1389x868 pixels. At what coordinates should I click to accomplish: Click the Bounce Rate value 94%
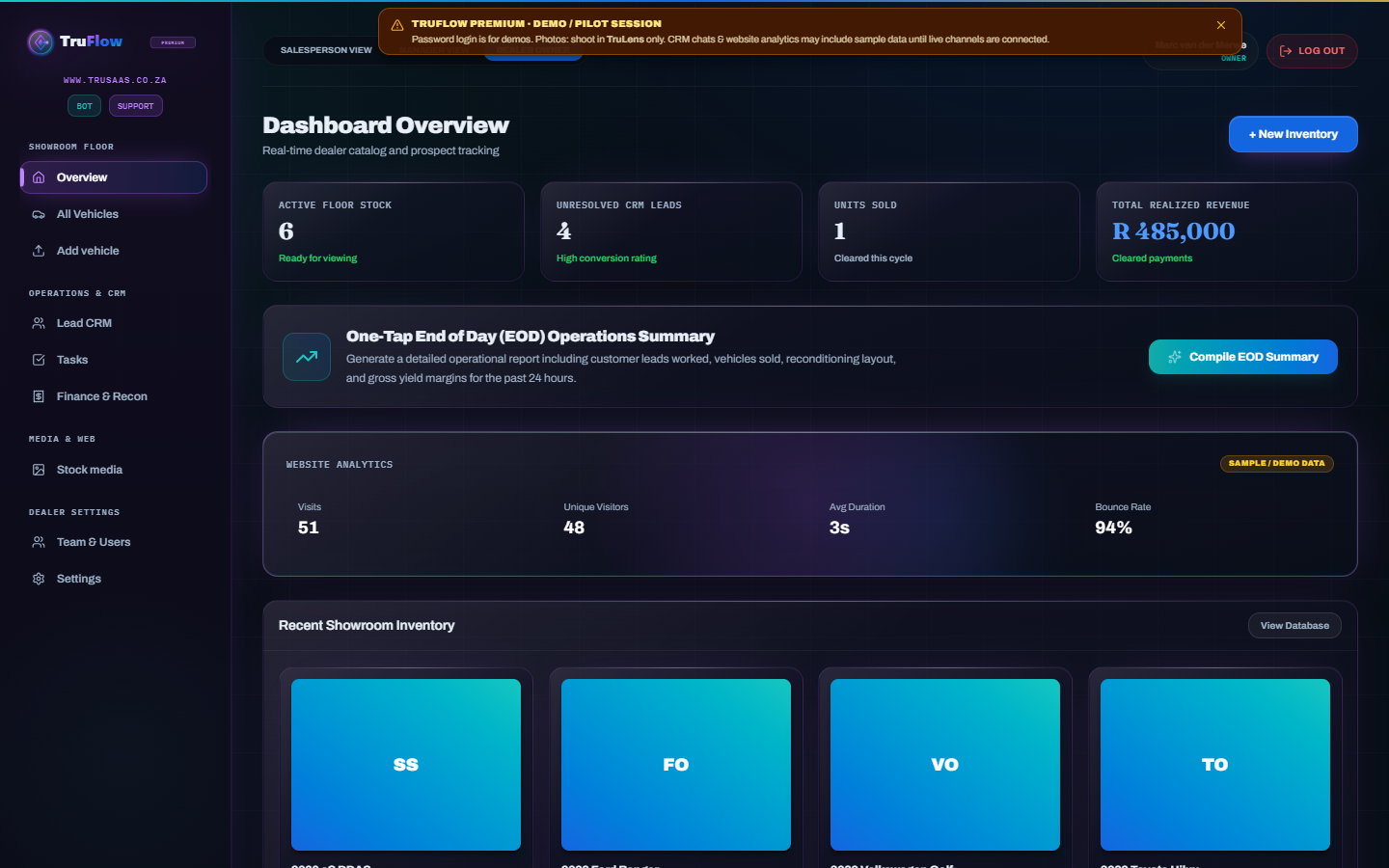[1113, 528]
